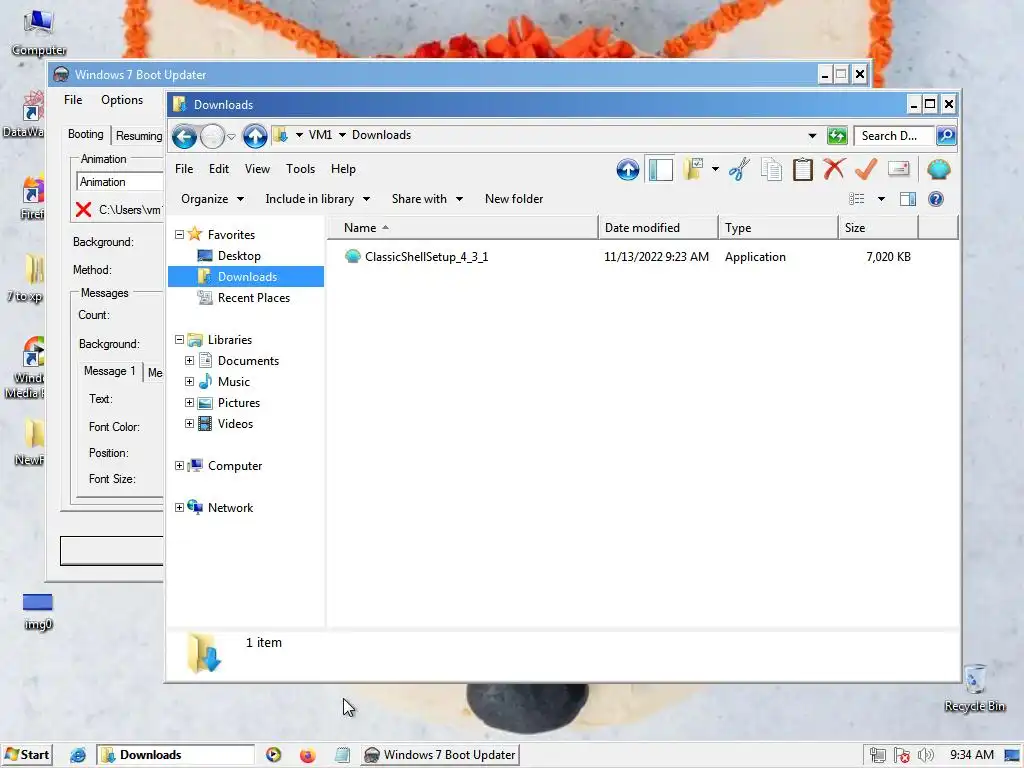Image resolution: width=1024 pixels, height=768 pixels.
Task: Open Firefox from the taskbar
Action: point(307,755)
